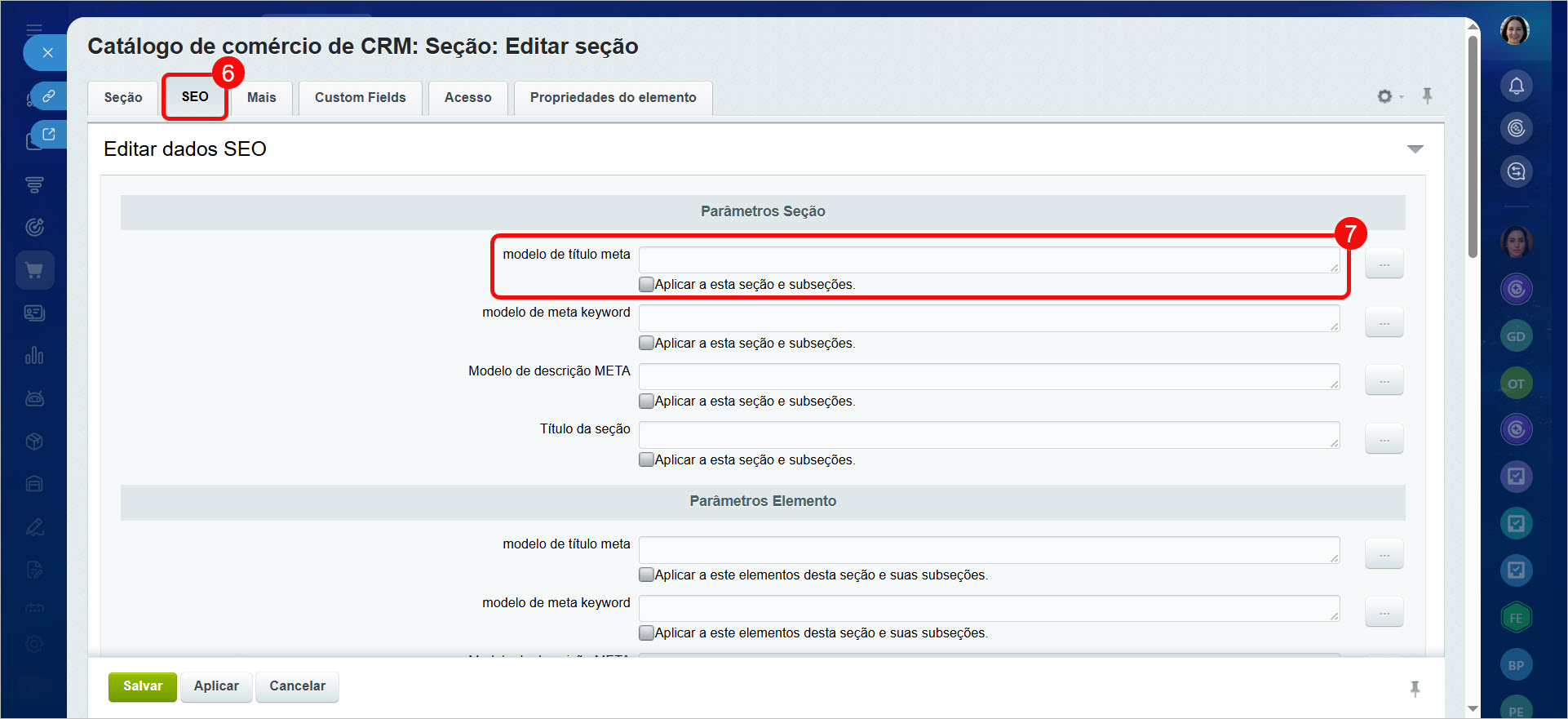The image size is (1568, 719).
Task: Open the GD avatar in right sidebar
Action: pos(1516,336)
